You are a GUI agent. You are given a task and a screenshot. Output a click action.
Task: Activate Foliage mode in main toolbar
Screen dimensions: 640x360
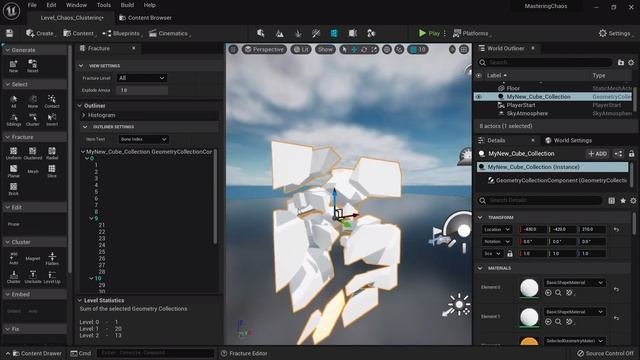point(298,33)
